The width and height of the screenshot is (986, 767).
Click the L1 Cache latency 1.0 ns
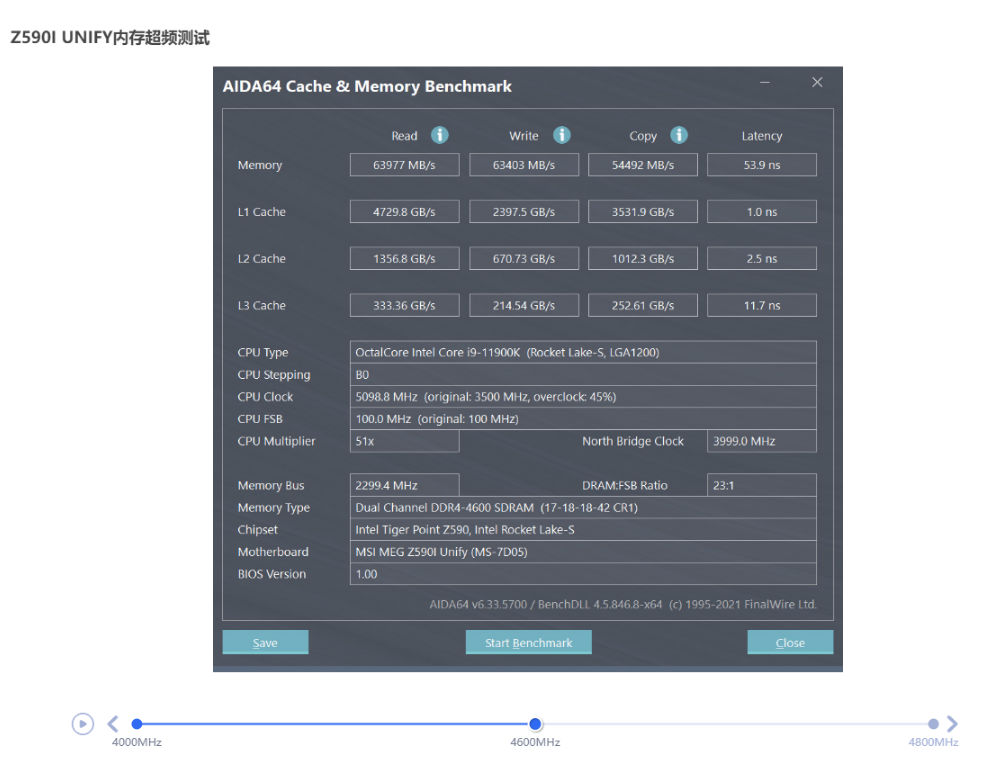pyautogui.click(x=762, y=212)
